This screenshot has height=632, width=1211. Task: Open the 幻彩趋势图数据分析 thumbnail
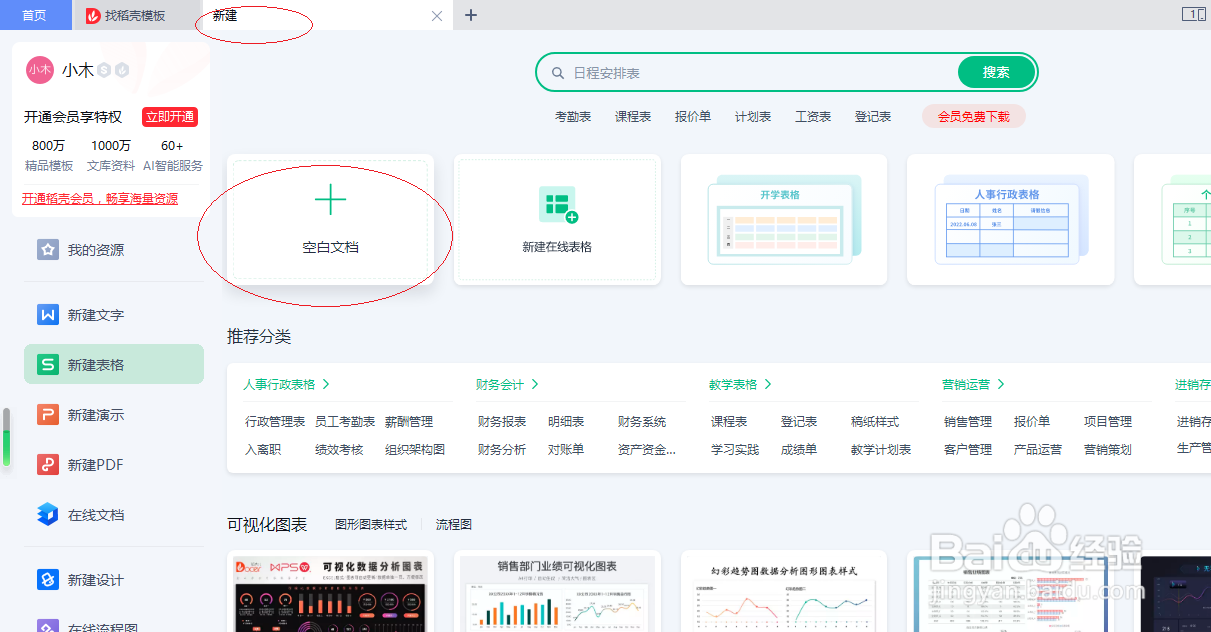(784, 592)
